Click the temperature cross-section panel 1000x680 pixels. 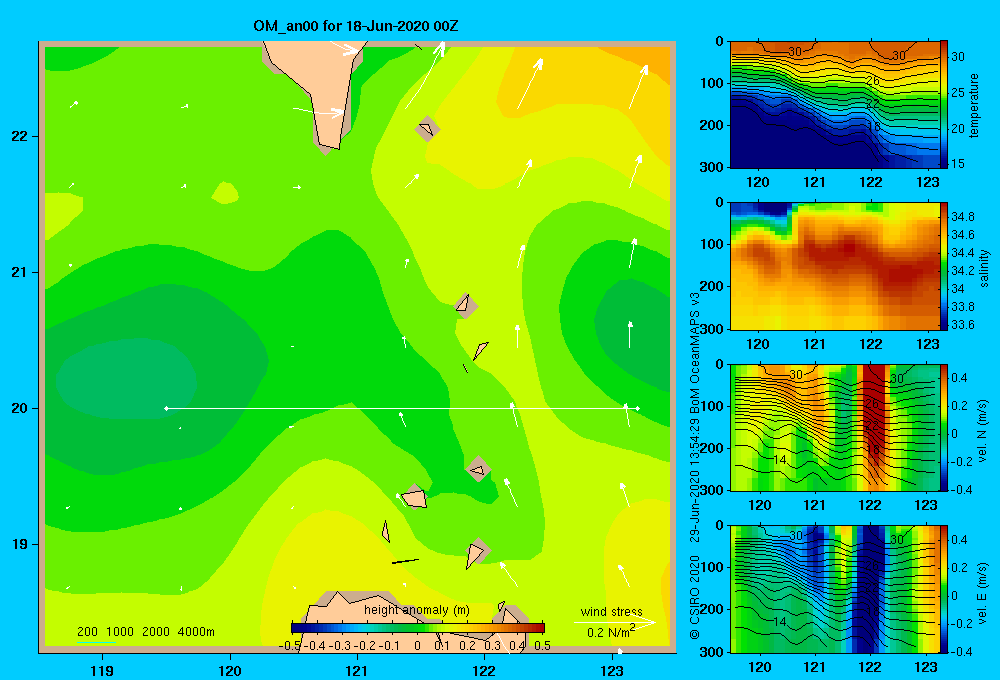(x=835, y=105)
